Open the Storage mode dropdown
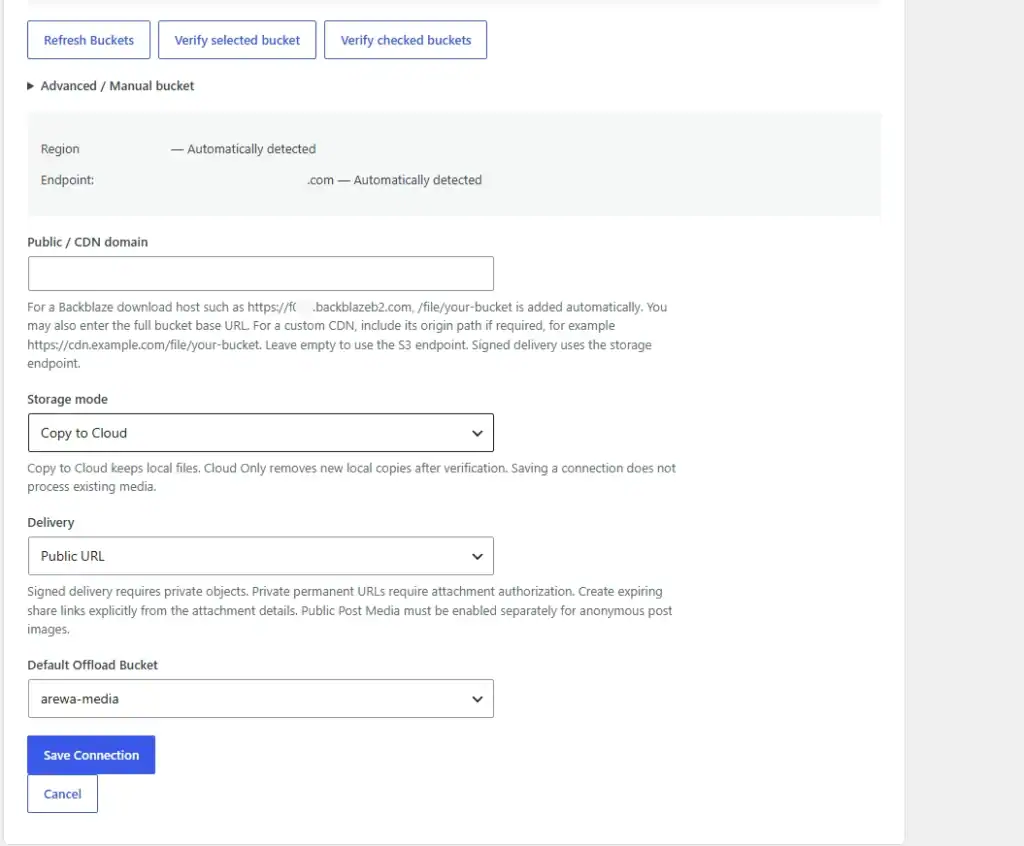Viewport: 1024px width, 846px height. point(261,432)
